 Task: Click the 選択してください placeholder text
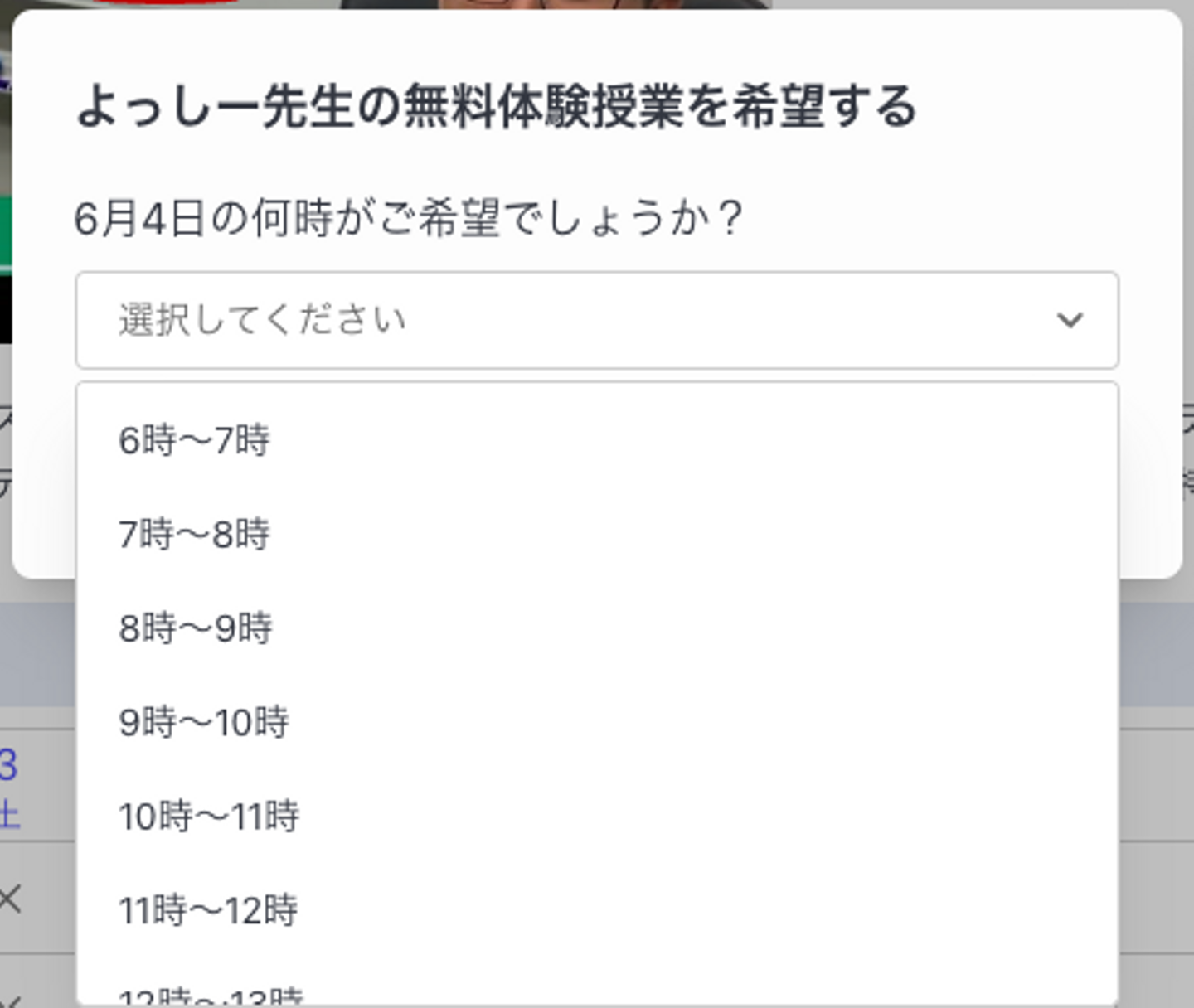tap(262, 320)
